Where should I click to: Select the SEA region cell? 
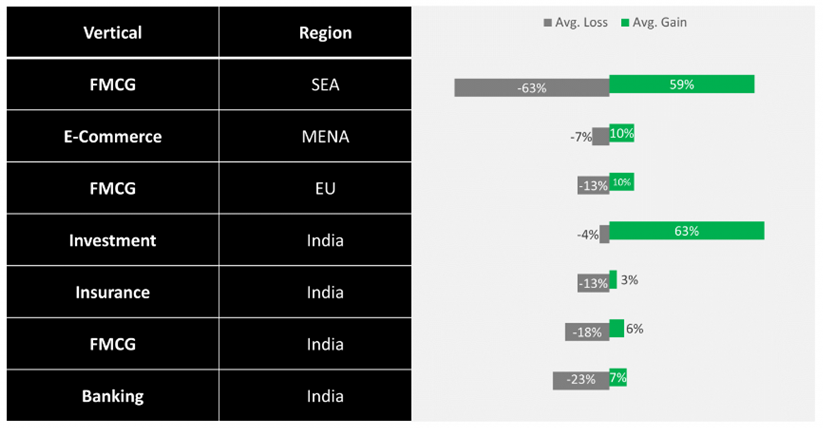(x=325, y=85)
